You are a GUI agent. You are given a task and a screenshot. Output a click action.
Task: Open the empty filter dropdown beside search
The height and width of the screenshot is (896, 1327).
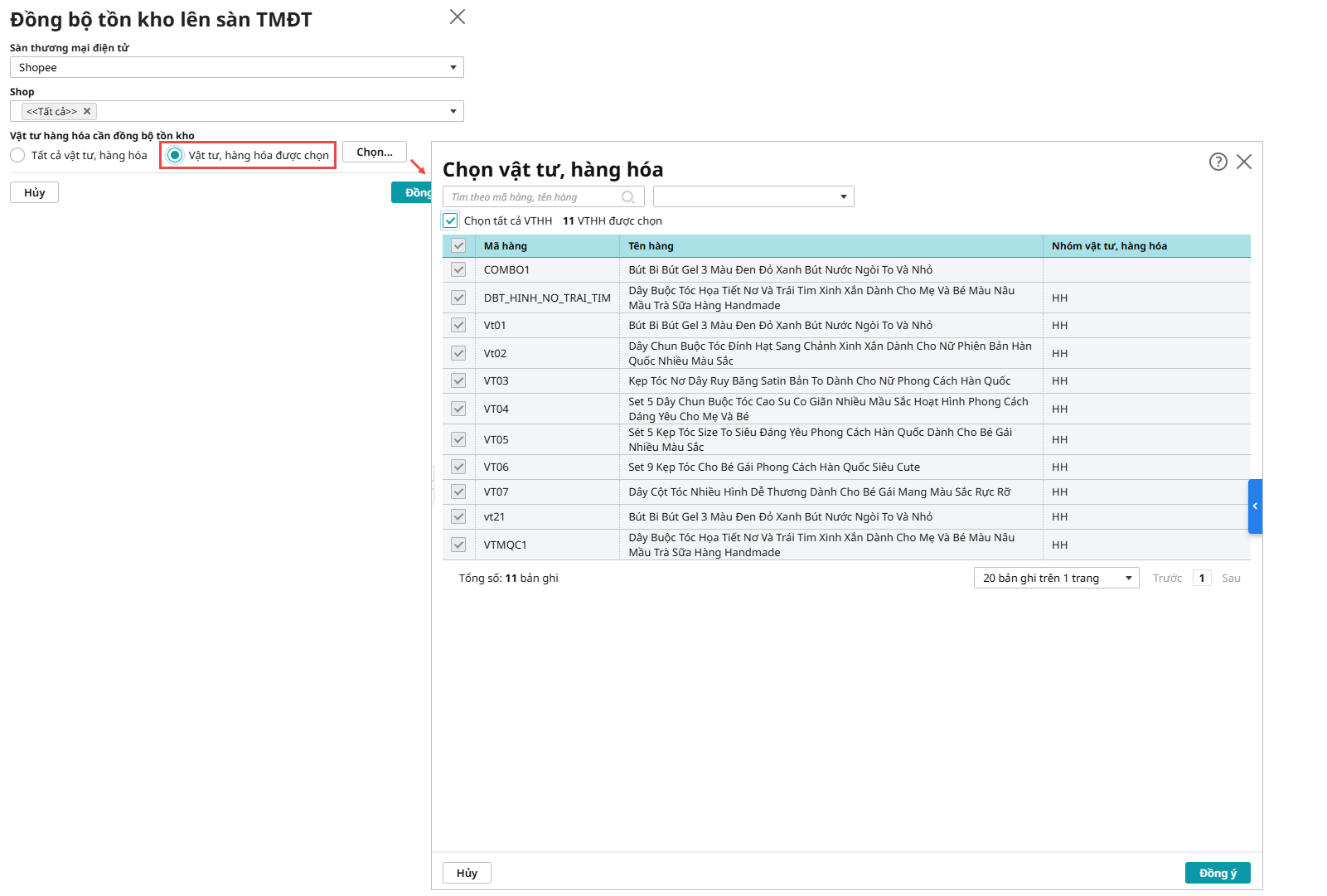753,196
